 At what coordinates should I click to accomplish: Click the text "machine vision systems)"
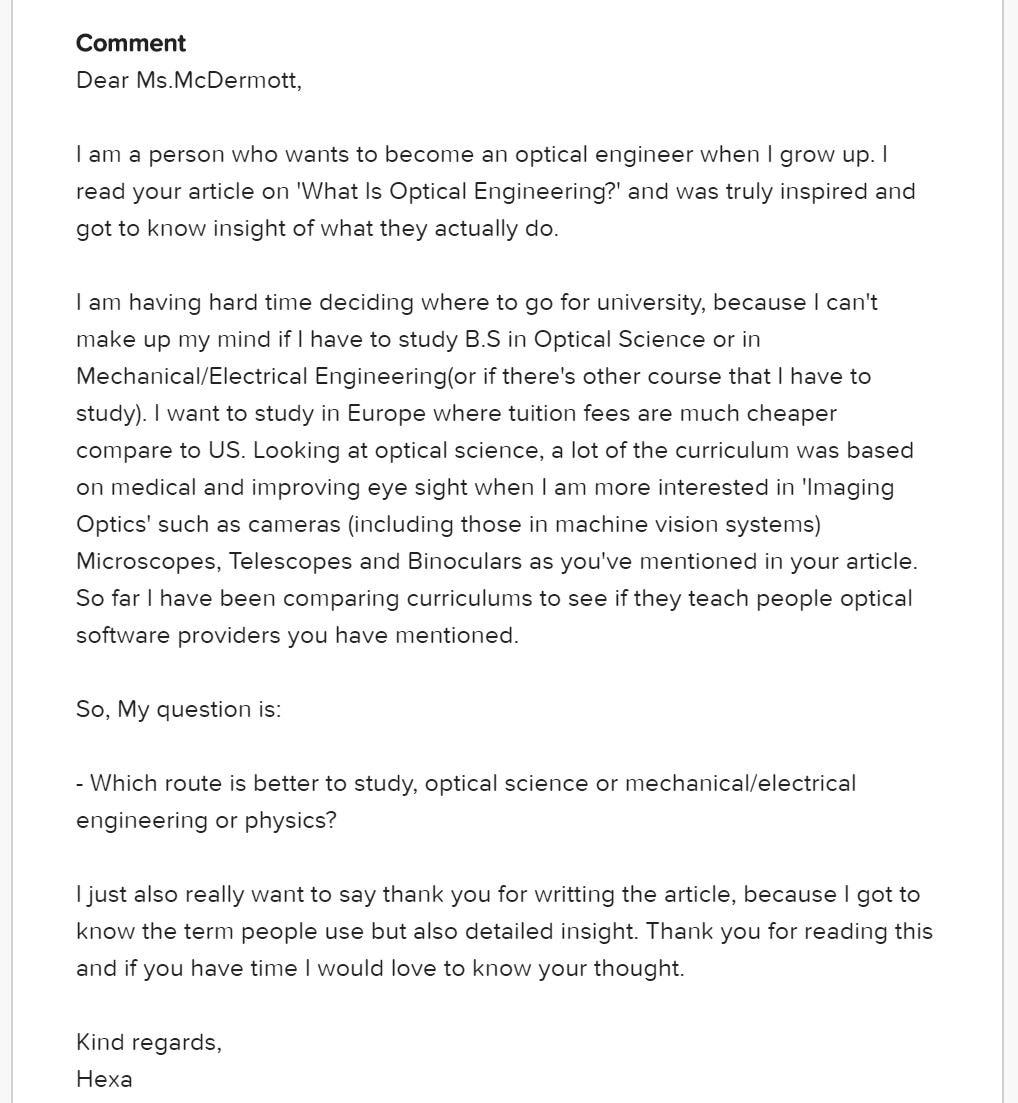coord(688,524)
